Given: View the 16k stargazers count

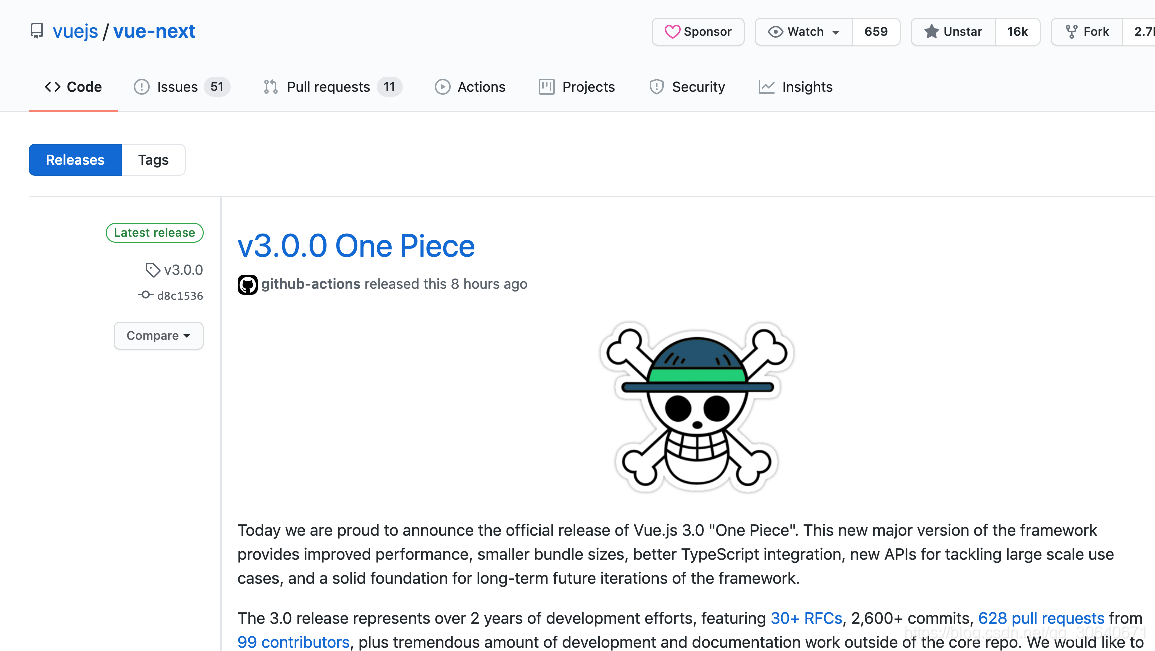Looking at the screenshot, I should (1017, 32).
